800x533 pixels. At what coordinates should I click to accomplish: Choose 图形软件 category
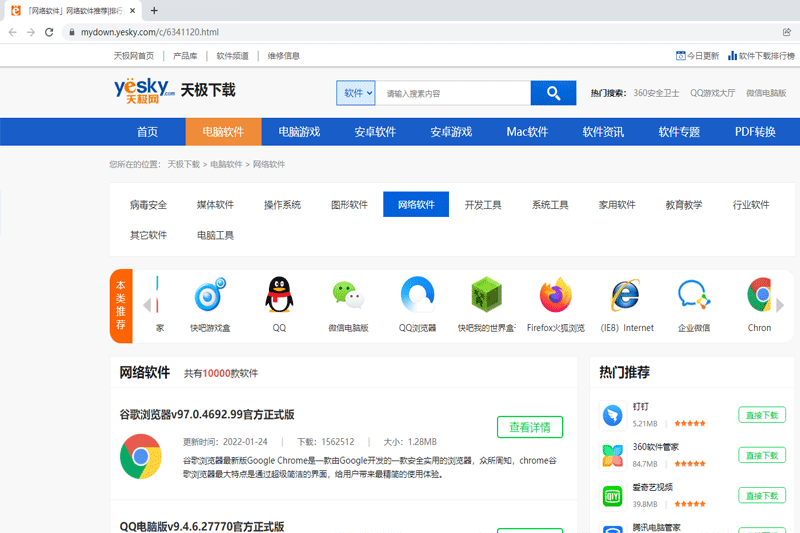point(349,205)
